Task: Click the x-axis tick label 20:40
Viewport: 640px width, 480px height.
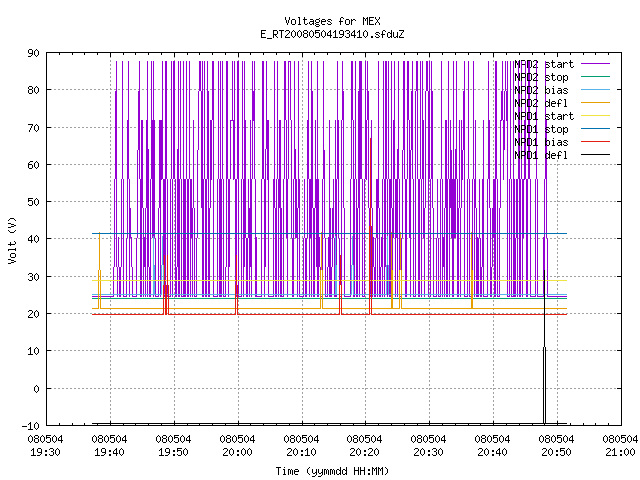Action: point(493,452)
